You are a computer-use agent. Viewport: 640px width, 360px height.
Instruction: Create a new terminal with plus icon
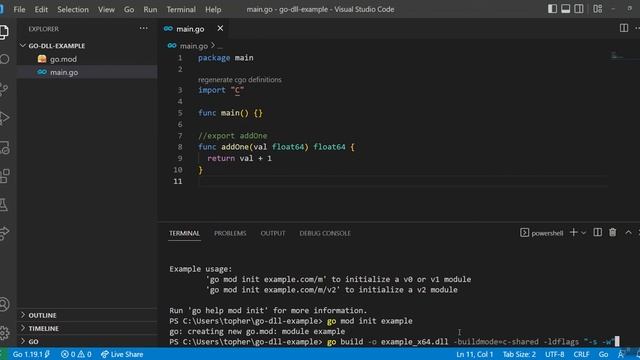pos(573,232)
